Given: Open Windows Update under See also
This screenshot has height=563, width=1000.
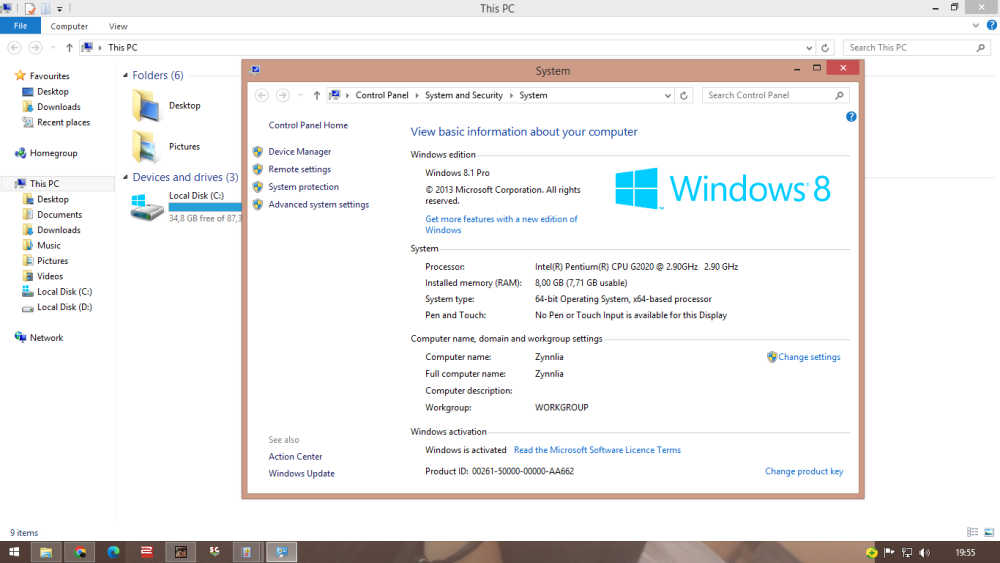Looking at the screenshot, I should coord(301,474).
